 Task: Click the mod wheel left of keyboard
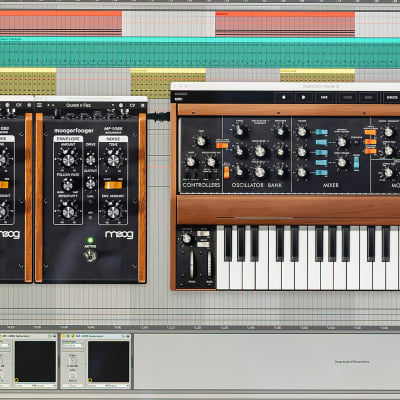tap(209, 264)
